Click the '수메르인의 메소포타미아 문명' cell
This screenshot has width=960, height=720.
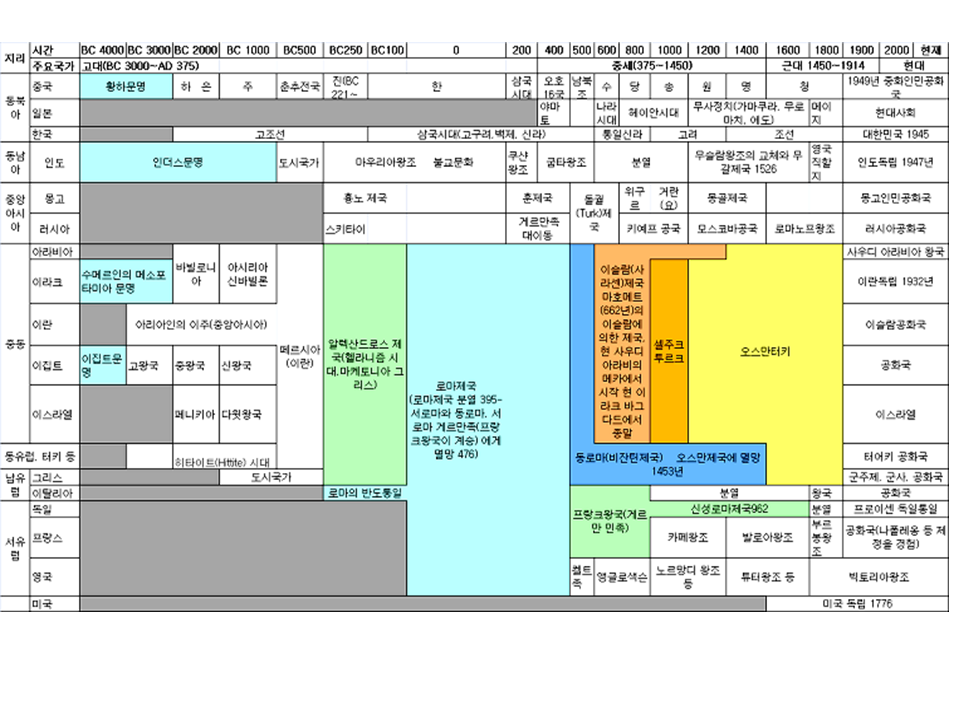126,282
